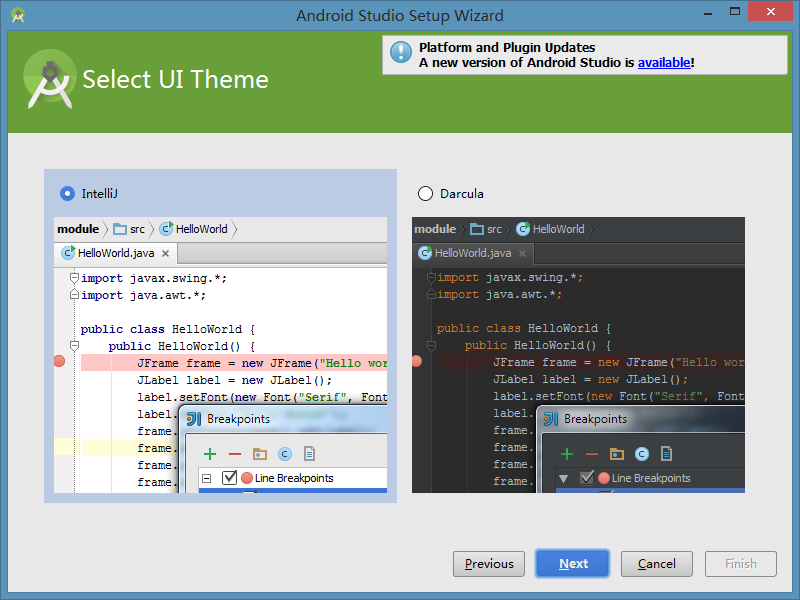
Task: Click the IntelliJ theme preview thumbnail
Action: click(220, 355)
